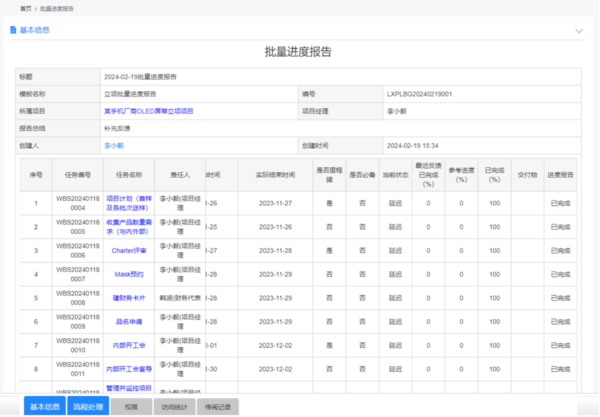This screenshot has height=417, width=600.
Task: Open the 访问统计 tab
Action: coord(174,407)
